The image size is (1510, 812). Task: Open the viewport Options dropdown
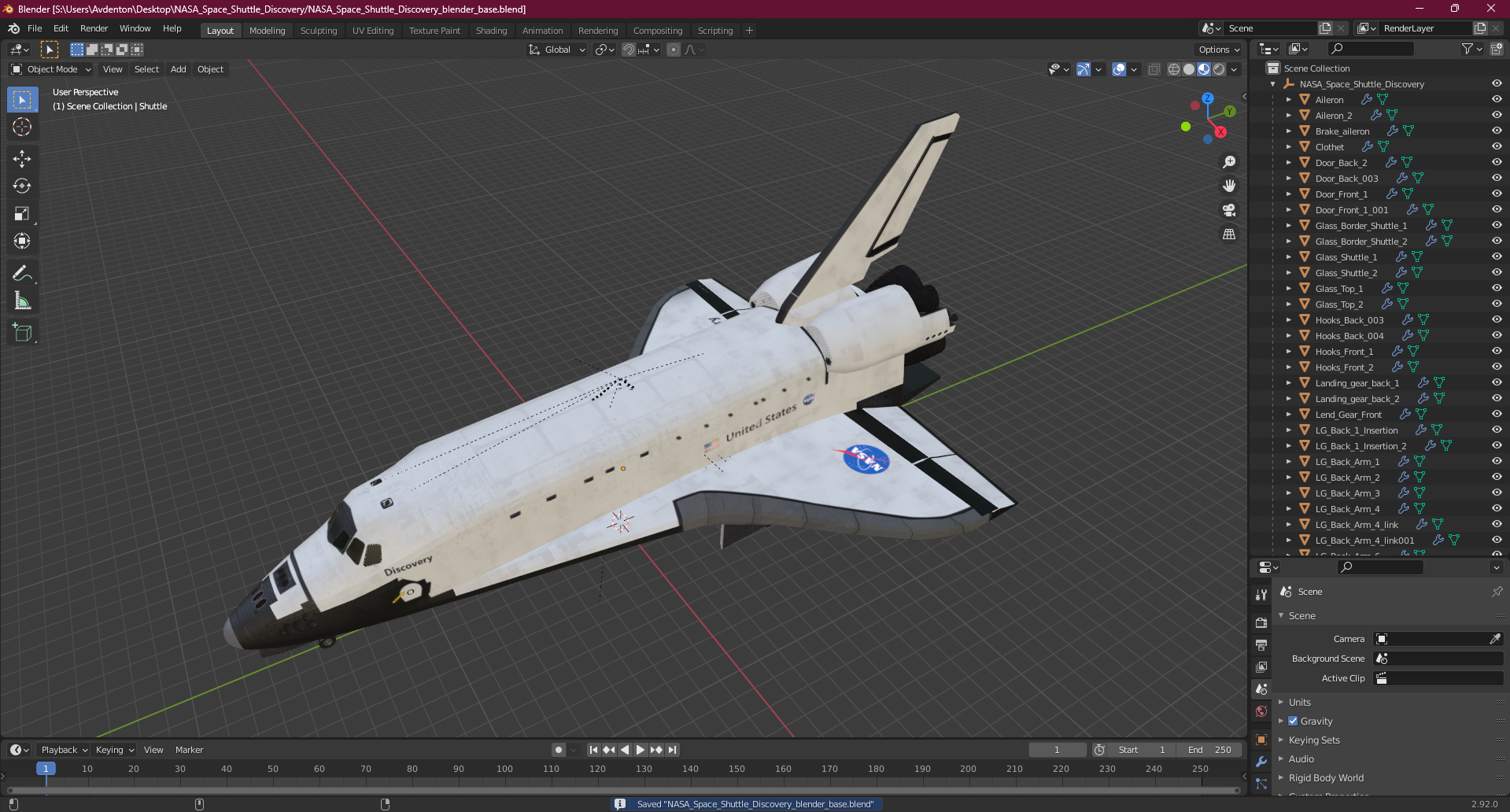tap(1218, 50)
